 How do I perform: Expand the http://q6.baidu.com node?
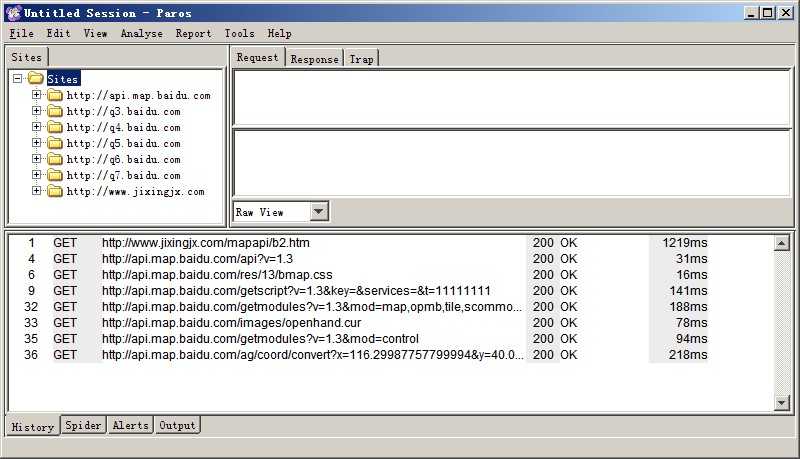point(36,159)
